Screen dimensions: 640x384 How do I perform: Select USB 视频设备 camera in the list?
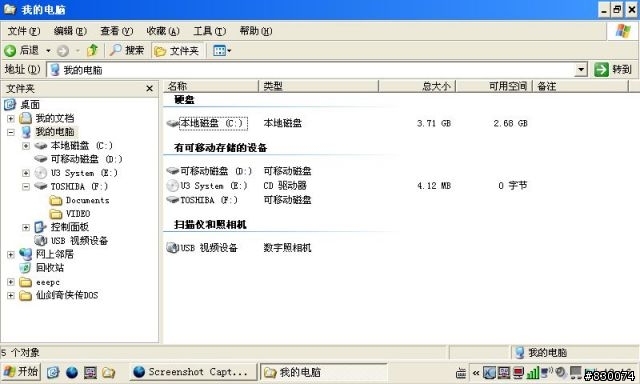click(209, 248)
